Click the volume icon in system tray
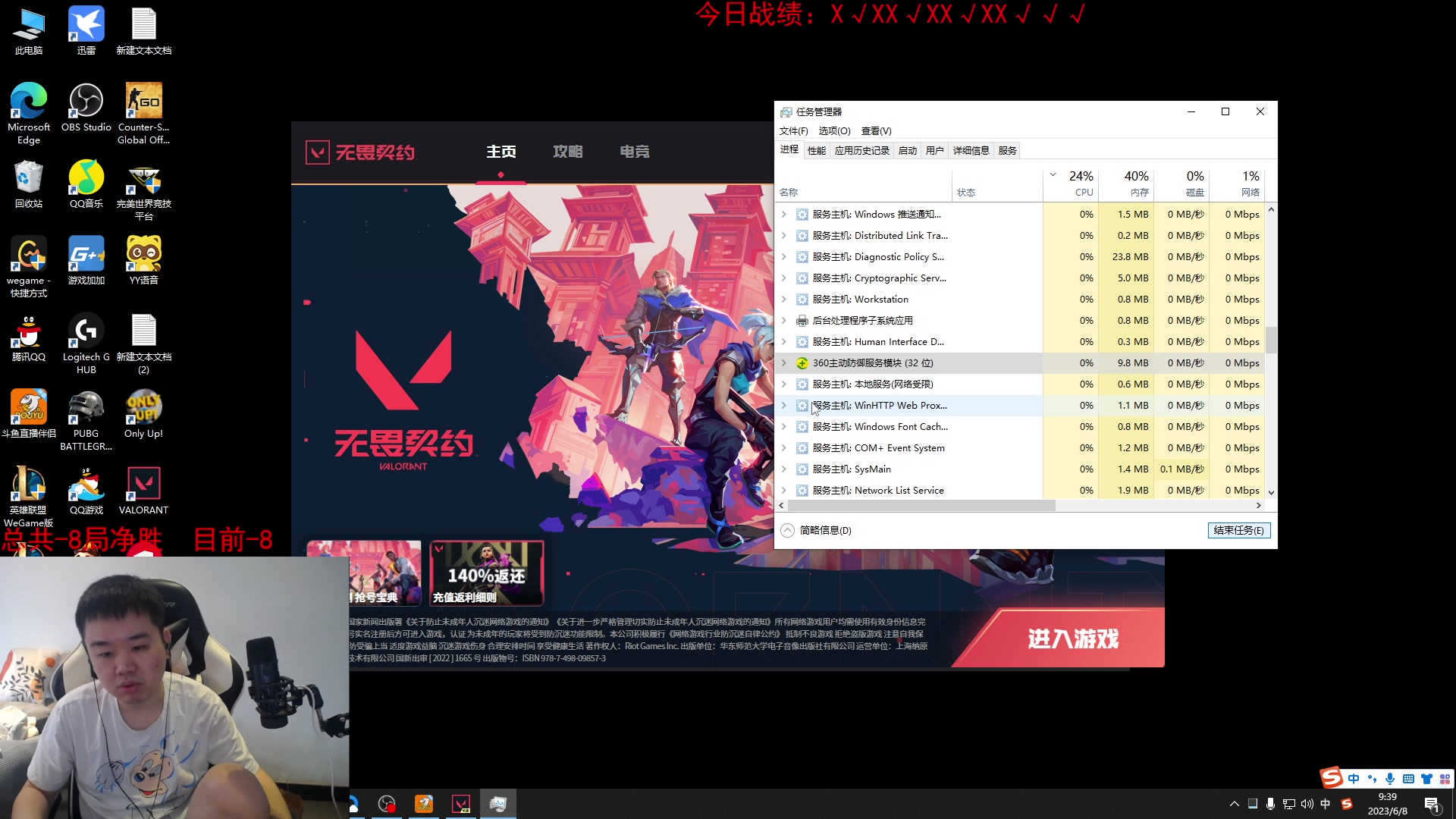Image resolution: width=1456 pixels, height=819 pixels. 1307,804
